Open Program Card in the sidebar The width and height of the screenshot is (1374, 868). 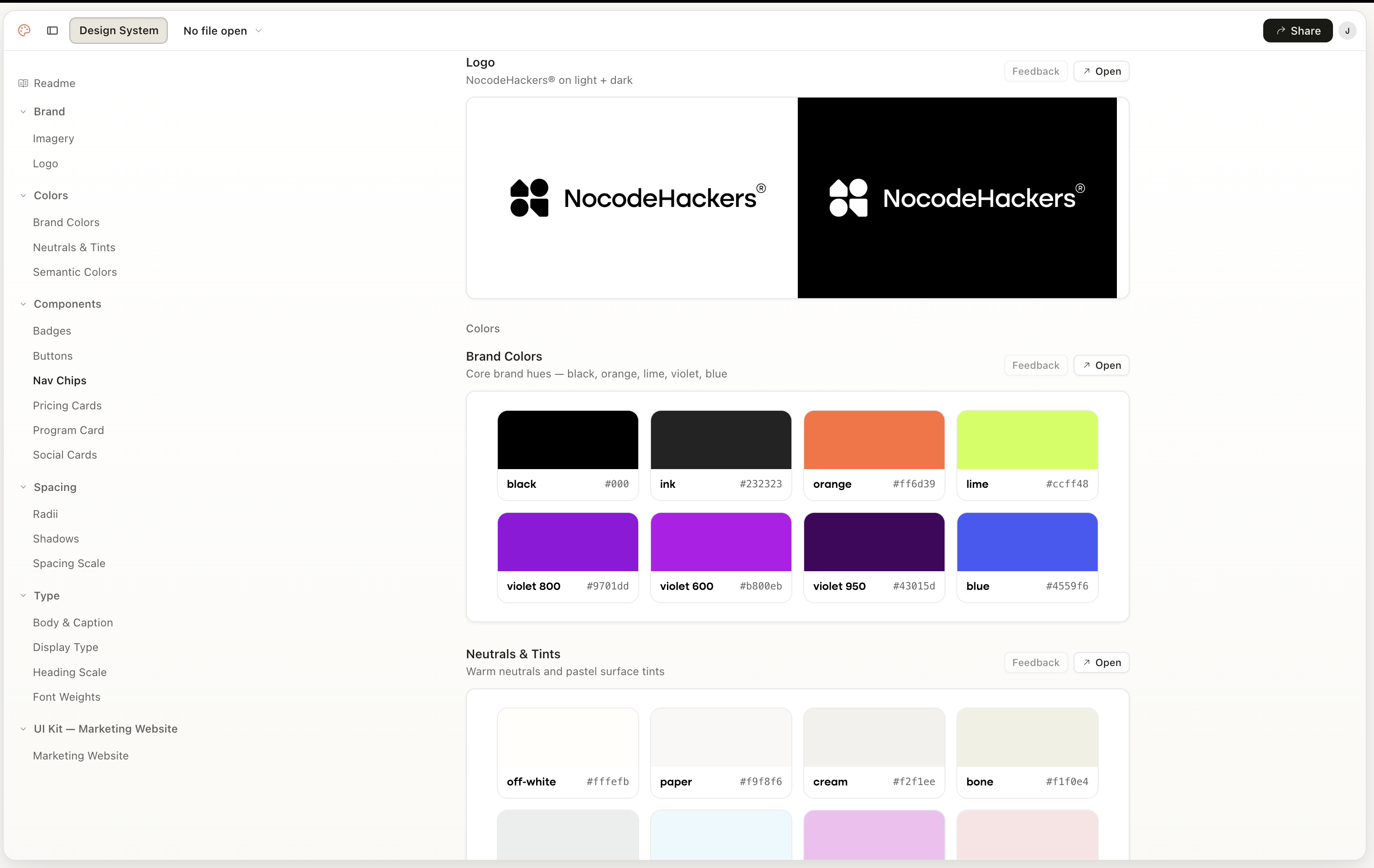click(x=68, y=430)
